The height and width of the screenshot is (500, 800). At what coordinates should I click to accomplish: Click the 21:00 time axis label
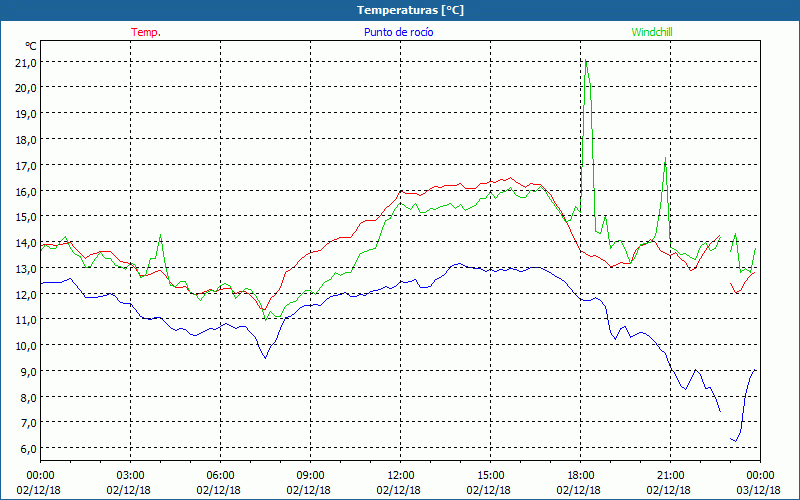pos(670,476)
